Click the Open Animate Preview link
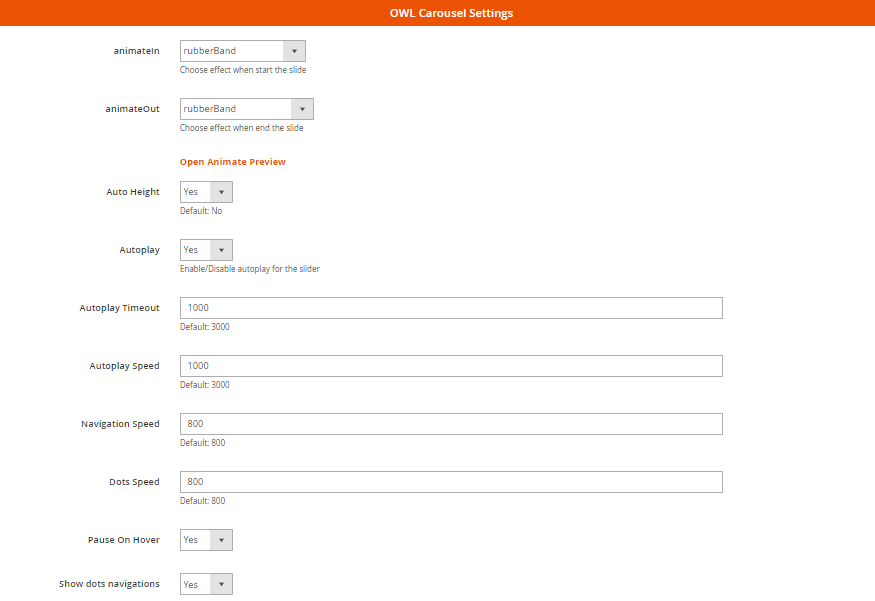The image size is (875, 601). [x=232, y=161]
